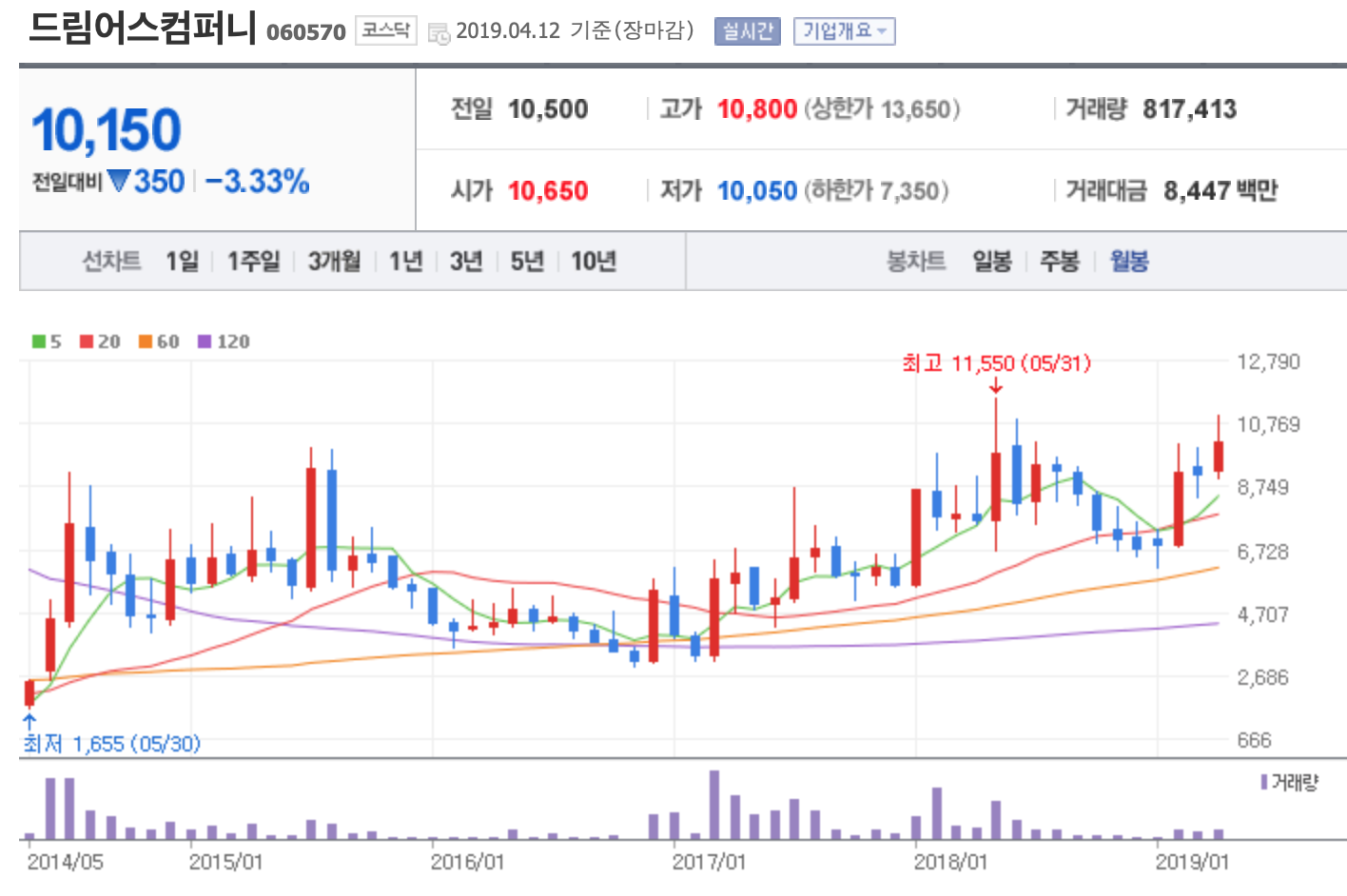This screenshot has width=1347, height=896.
Task: Click the 최저 1,655 (05/30) annotation
Action: coord(112,744)
